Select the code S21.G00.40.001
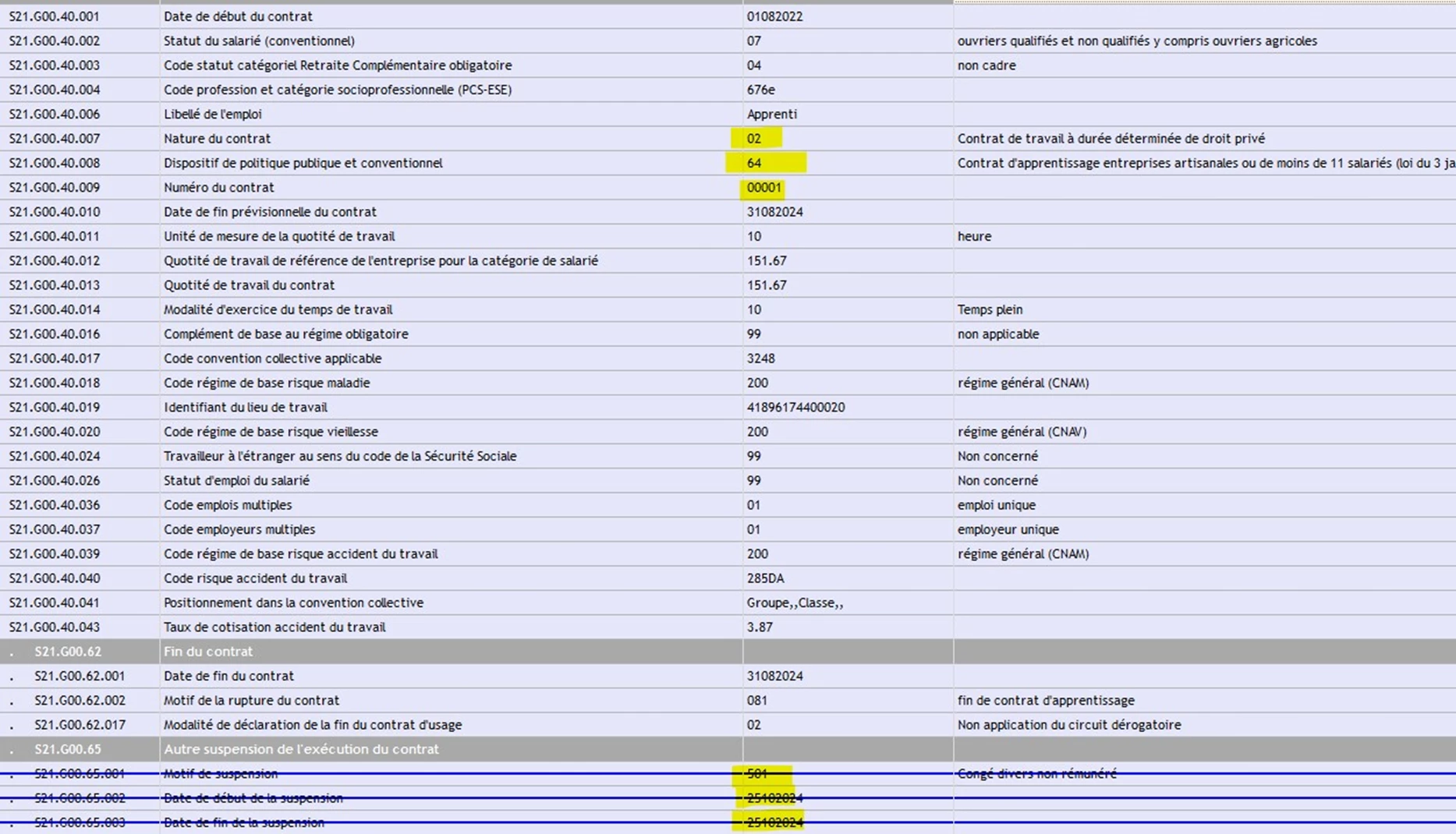Screen dimensions: 1456x834 pos(54,16)
